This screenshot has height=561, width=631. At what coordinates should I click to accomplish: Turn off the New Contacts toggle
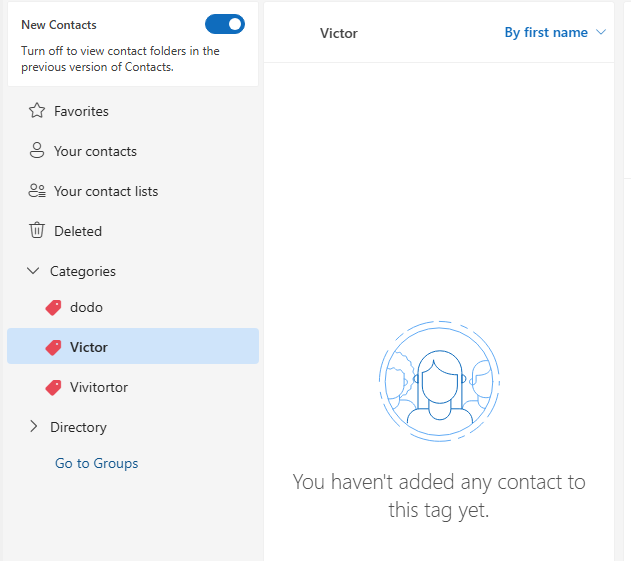pyautogui.click(x=224, y=24)
